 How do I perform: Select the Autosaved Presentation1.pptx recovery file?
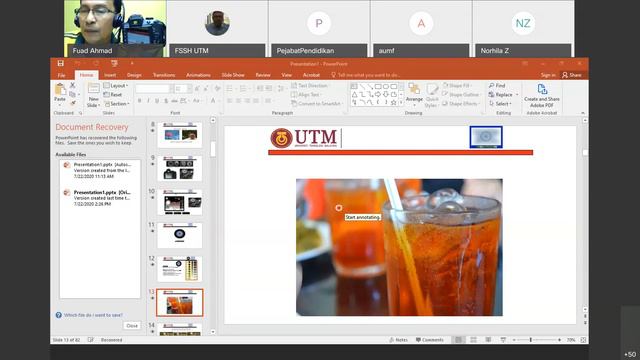tap(100, 170)
